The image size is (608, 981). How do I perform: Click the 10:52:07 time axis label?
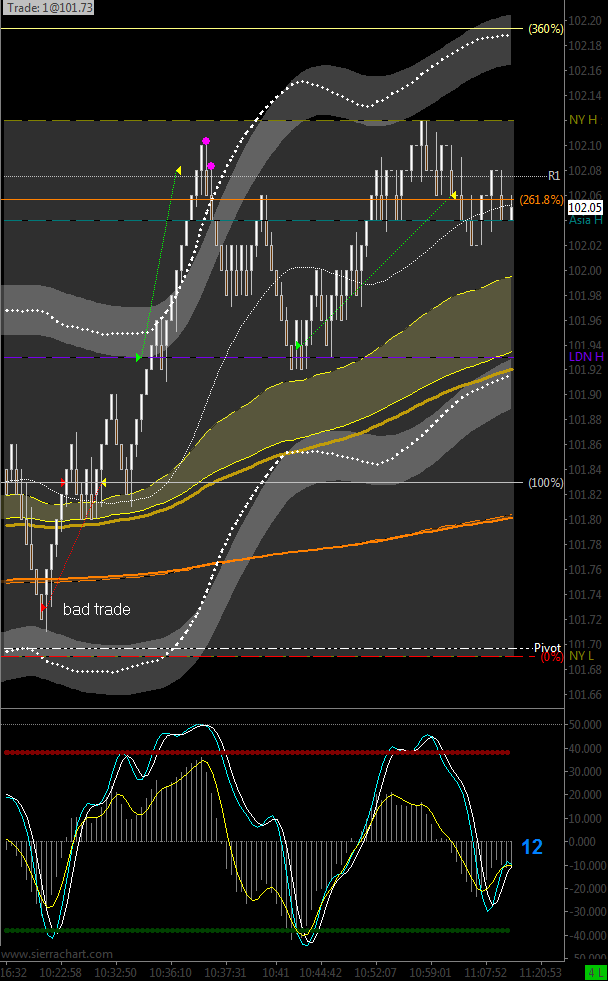[x=377, y=973]
